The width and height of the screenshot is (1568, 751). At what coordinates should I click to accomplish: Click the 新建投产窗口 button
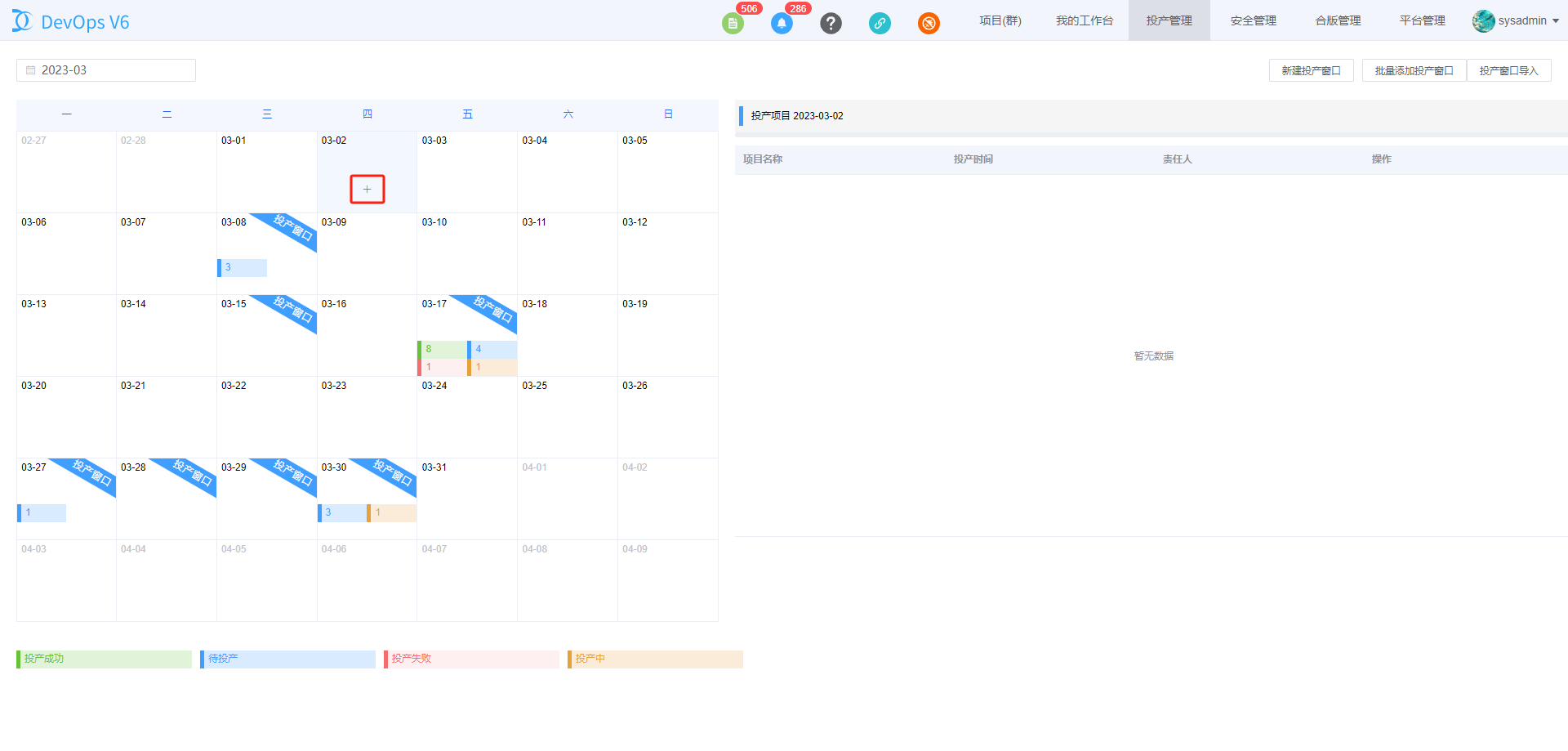pyautogui.click(x=1311, y=71)
